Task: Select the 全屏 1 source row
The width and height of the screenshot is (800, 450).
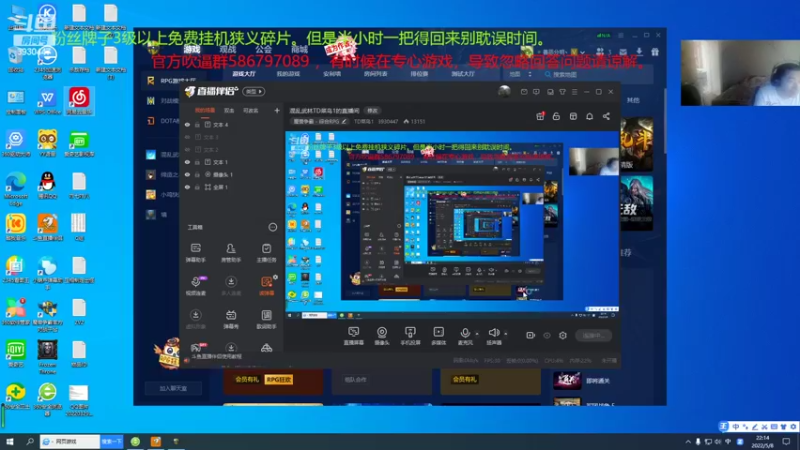Action: pos(231,187)
